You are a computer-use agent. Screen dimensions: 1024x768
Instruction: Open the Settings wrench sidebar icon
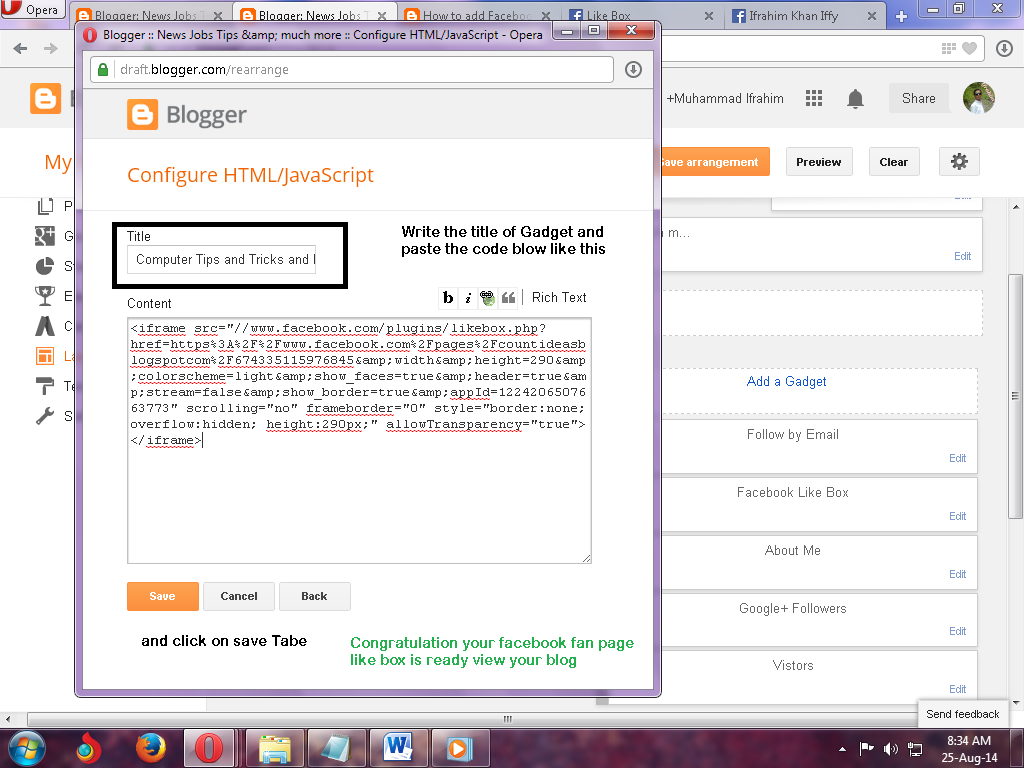tap(45, 416)
